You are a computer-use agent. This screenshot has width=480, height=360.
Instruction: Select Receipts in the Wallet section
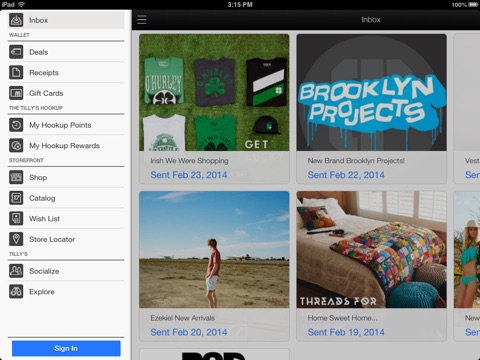pos(44,73)
